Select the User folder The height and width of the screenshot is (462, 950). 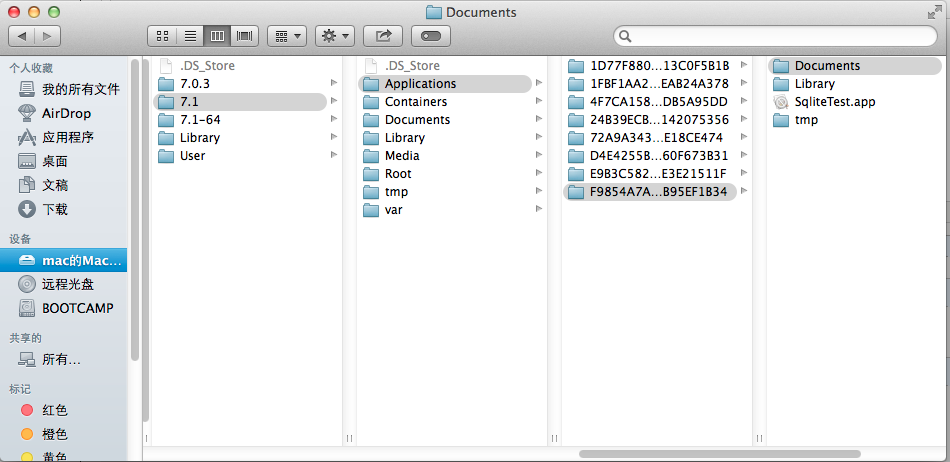click(x=242, y=156)
